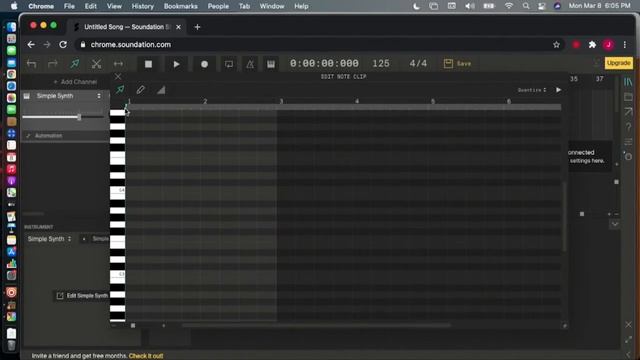Viewport: 640px width, 360px height.
Task: Open the folder icon in the right sidebar
Action: click(628, 97)
